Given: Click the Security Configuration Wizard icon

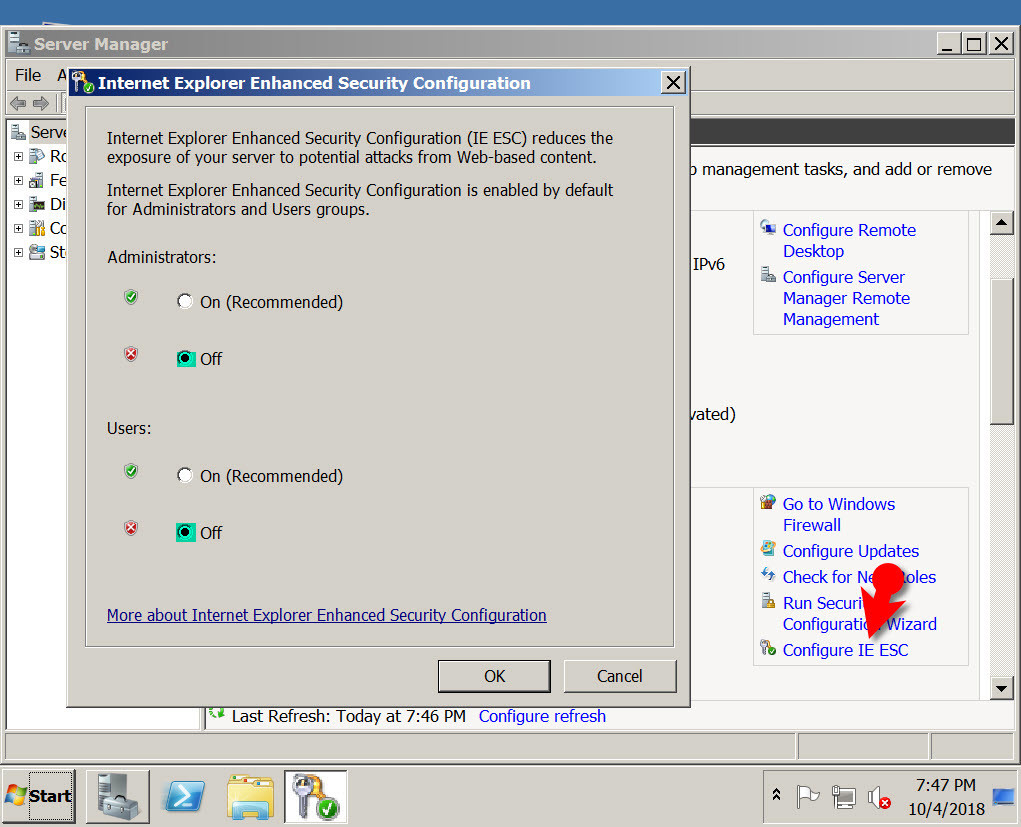Looking at the screenshot, I should tap(768, 601).
